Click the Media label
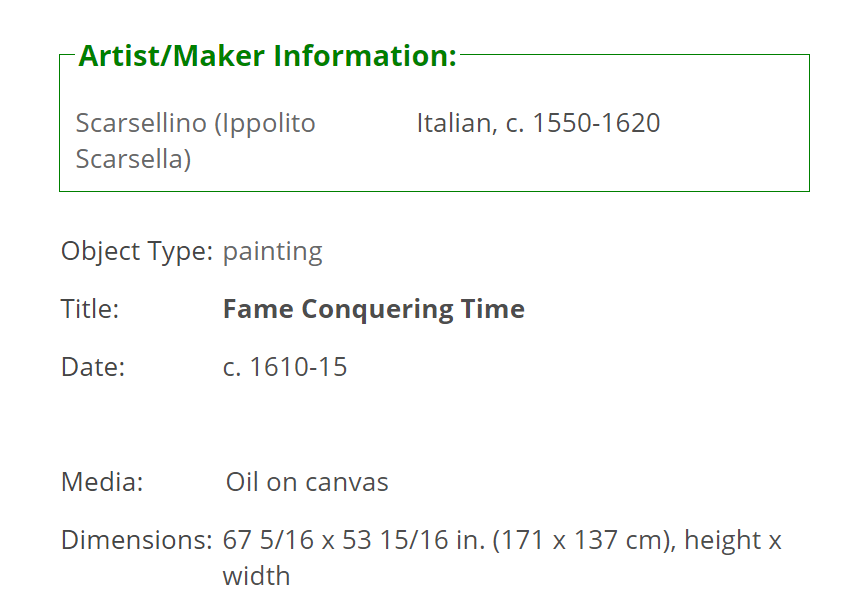 coord(102,482)
